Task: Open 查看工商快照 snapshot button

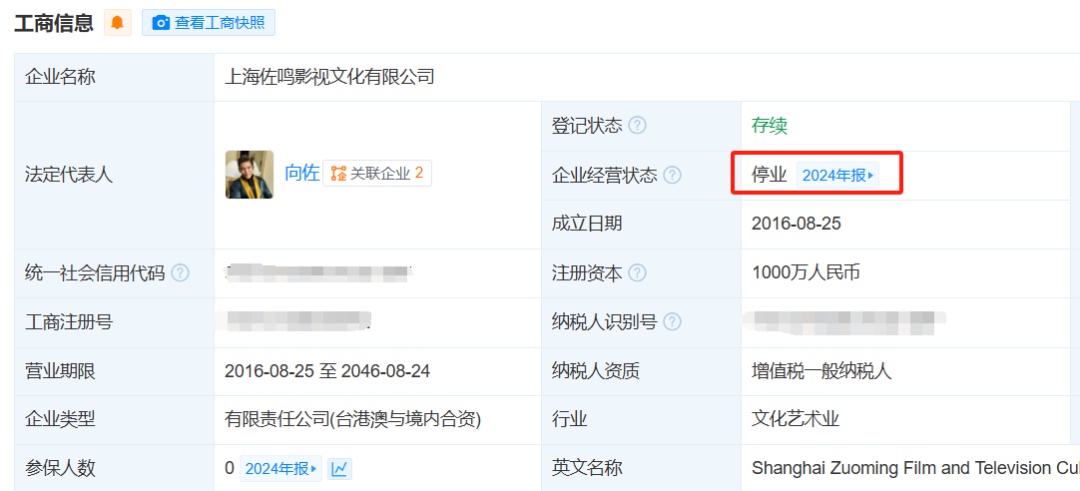Action: point(208,23)
